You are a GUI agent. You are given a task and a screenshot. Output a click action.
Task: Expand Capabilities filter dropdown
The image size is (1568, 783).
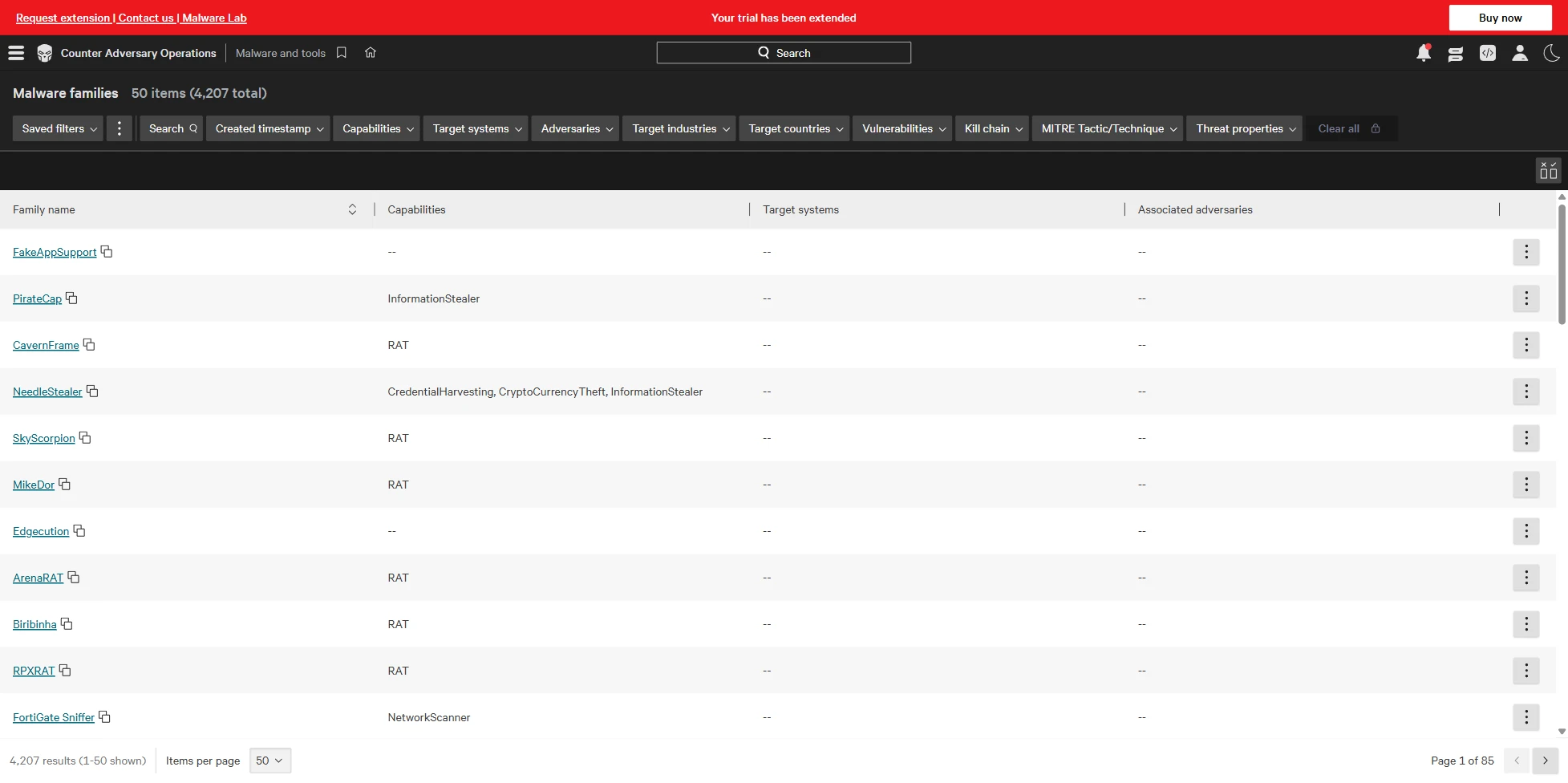click(x=377, y=128)
